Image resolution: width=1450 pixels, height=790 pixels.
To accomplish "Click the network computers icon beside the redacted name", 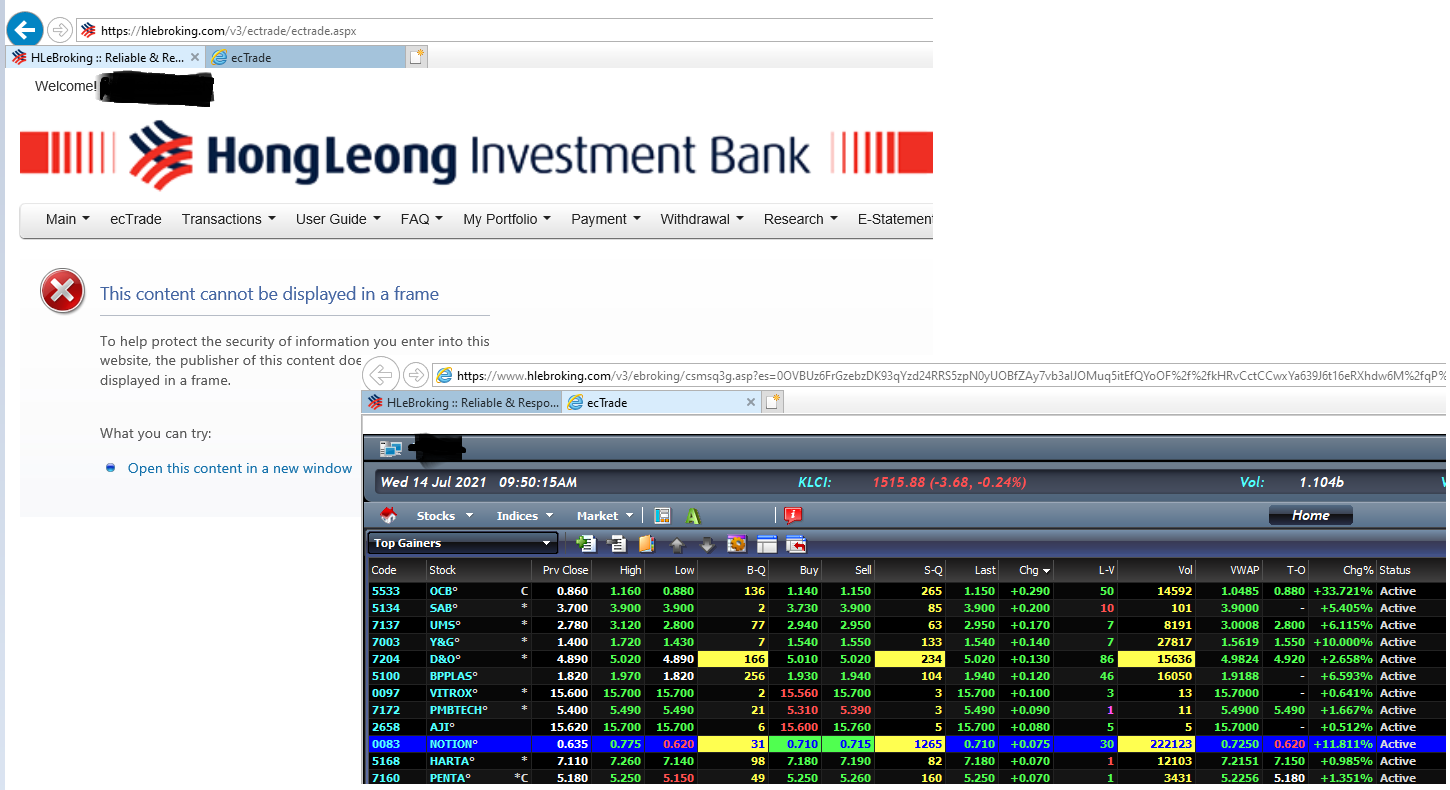I will click(390, 450).
